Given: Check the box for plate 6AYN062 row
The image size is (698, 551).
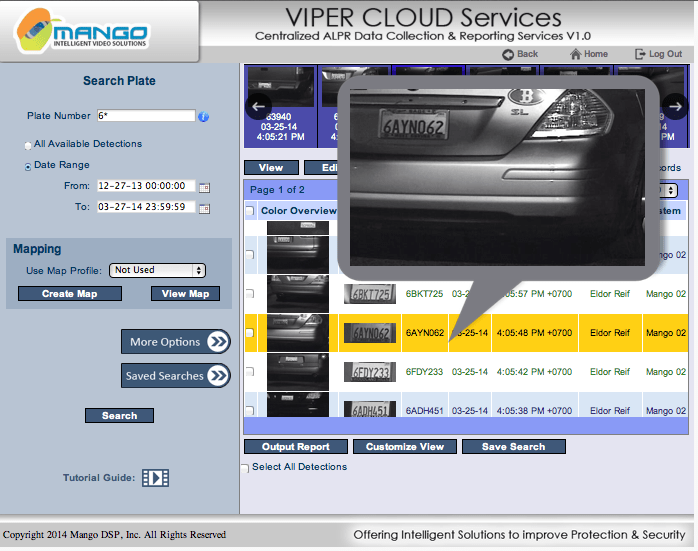Looking at the screenshot, I should click(250, 333).
